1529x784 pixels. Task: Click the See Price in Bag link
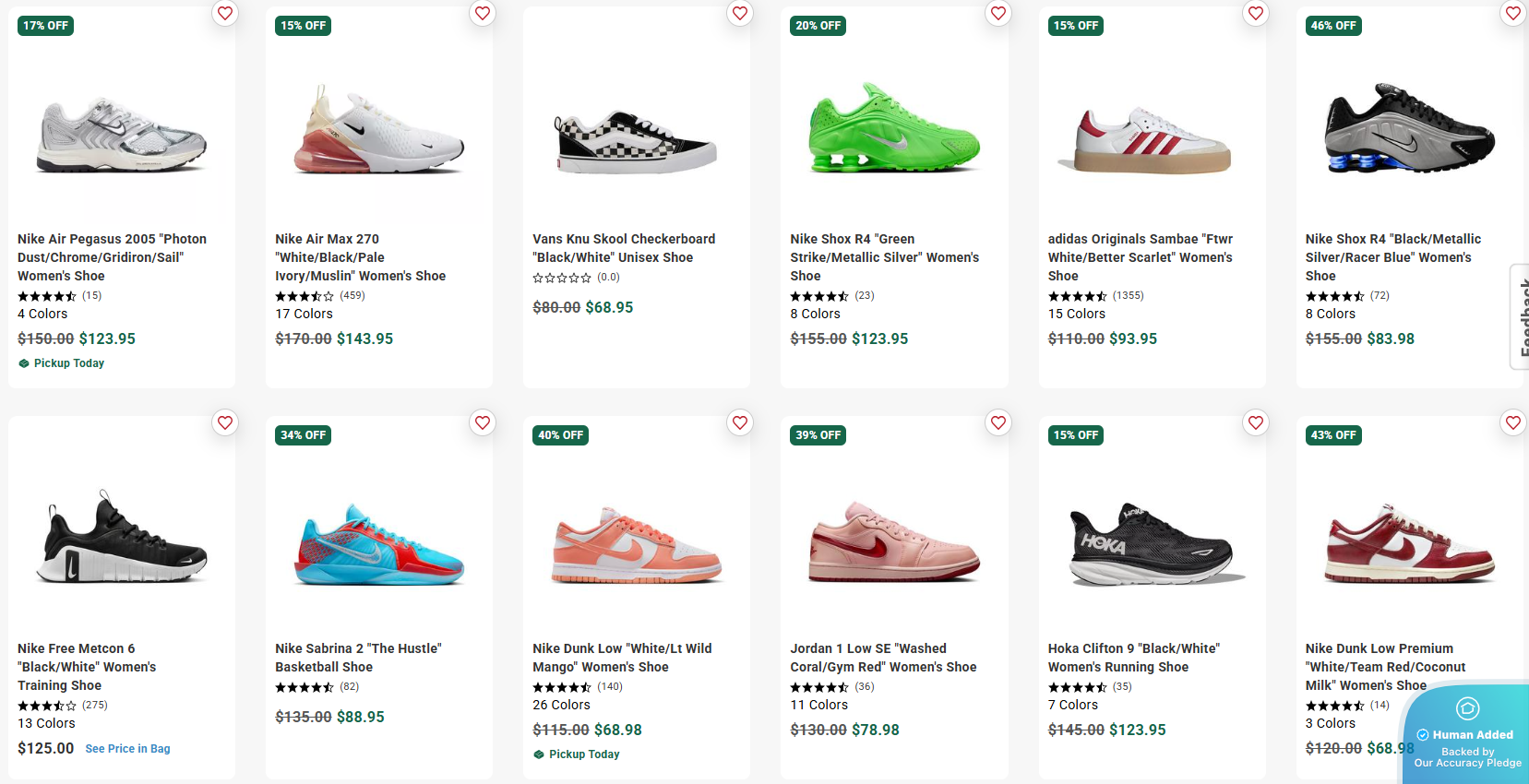127,748
